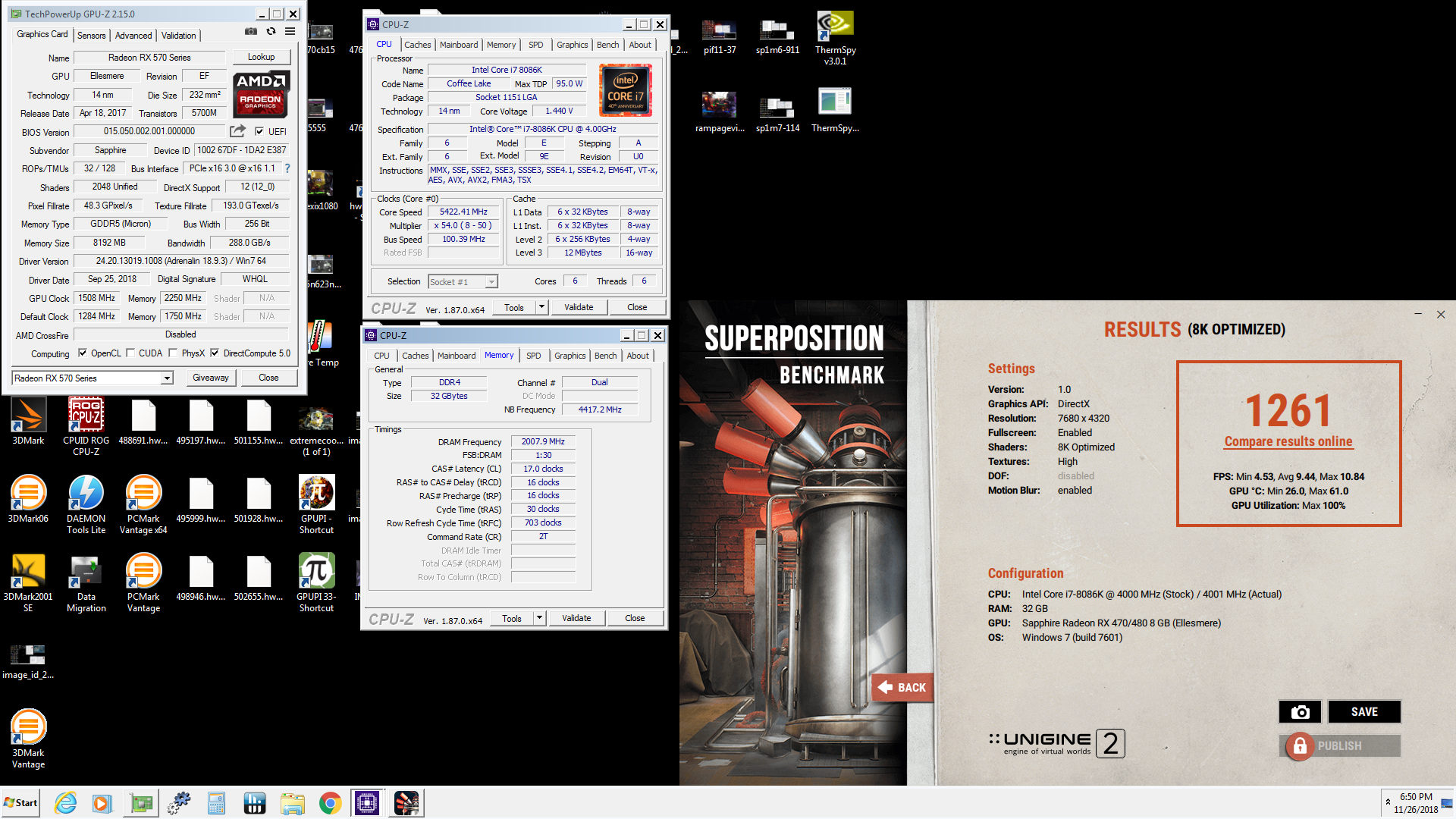Show hidden system tray icons
The width and height of the screenshot is (1456, 819).
tap(1388, 802)
